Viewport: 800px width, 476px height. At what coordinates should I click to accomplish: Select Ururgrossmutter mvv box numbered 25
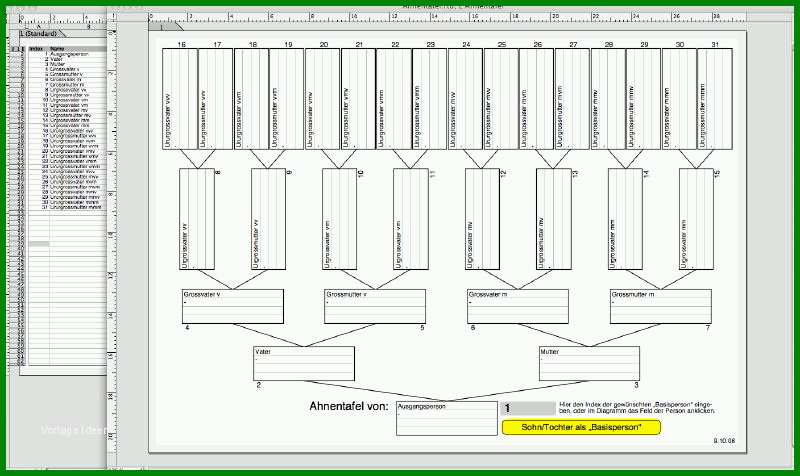point(501,99)
